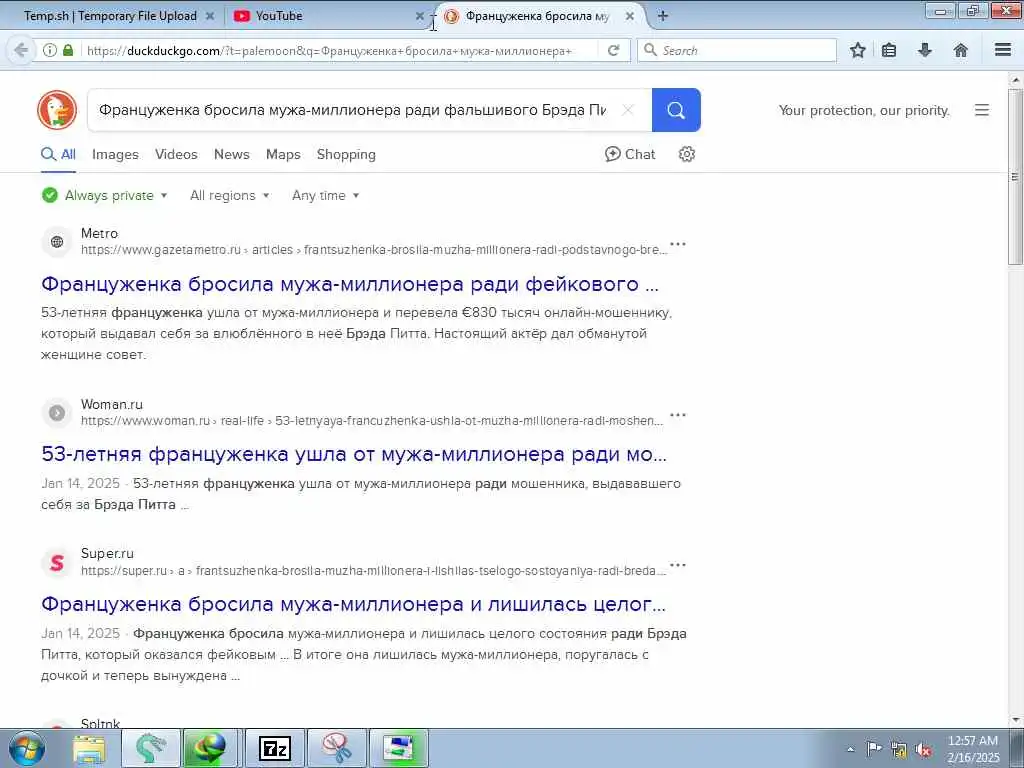This screenshot has width=1024, height=768.
Task: Open the browser hamburger menu
Action: pos(1003,50)
